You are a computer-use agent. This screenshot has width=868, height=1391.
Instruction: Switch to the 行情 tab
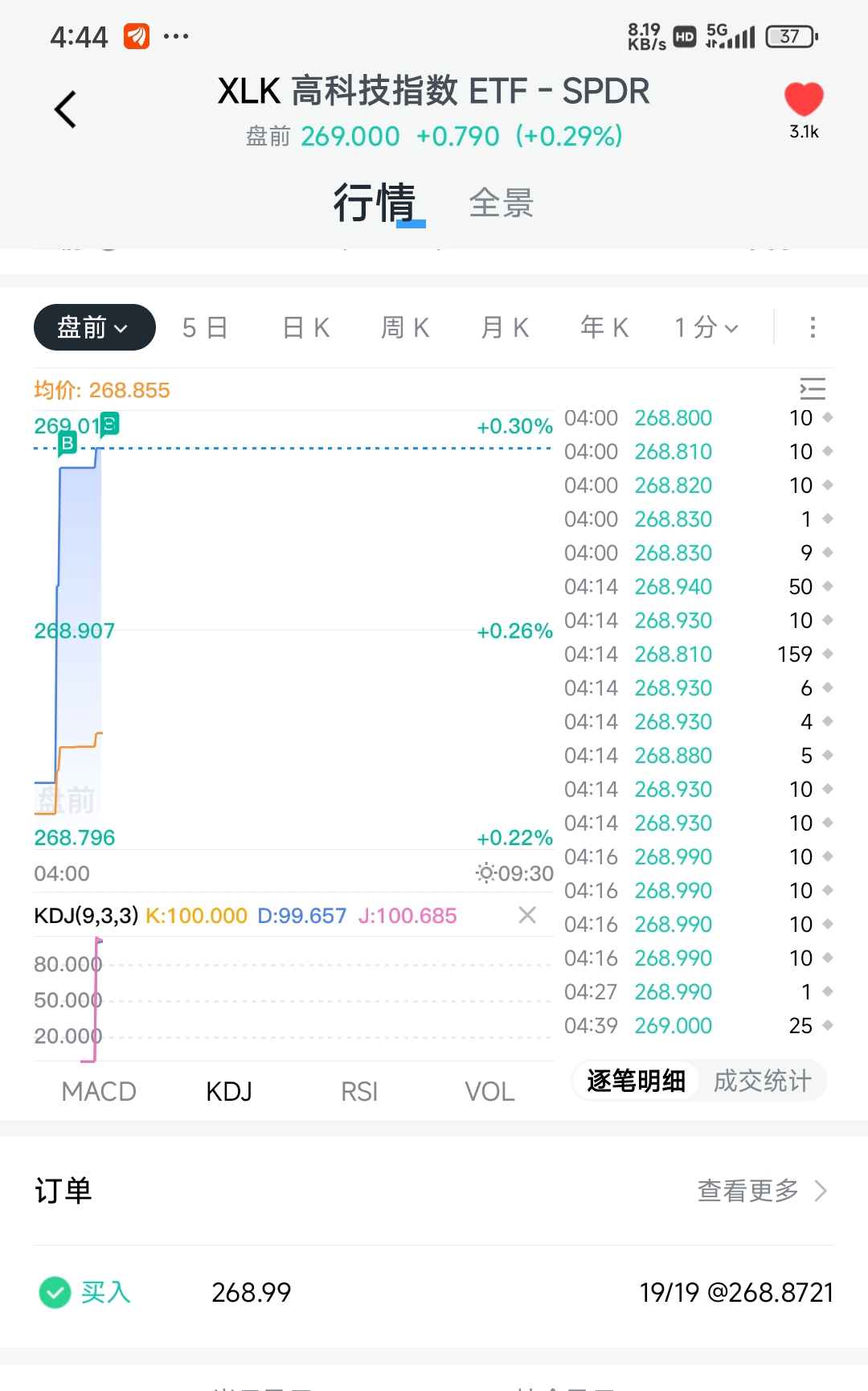pyautogui.click(x=375, y=203)
